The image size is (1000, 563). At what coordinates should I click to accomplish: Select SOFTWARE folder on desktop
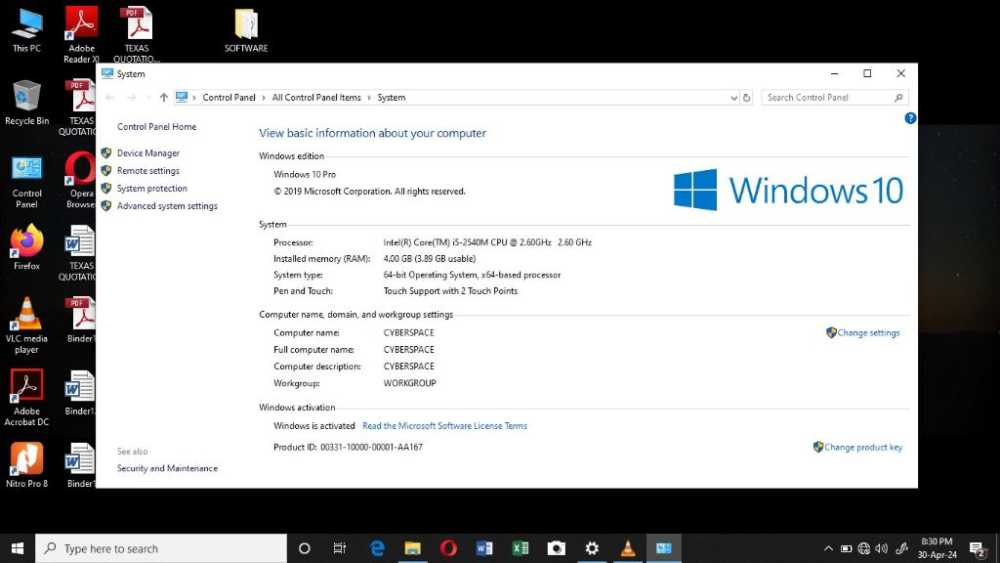[246, 31]
